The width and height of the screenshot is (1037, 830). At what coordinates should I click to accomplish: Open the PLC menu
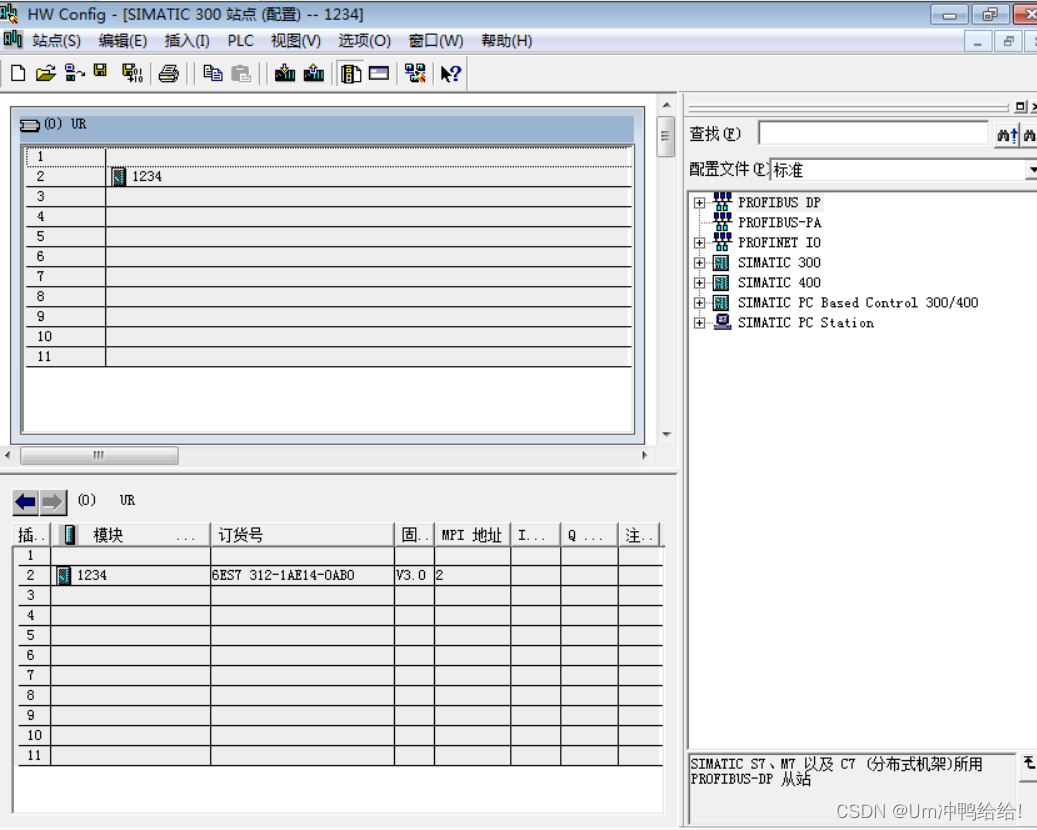[240, 41]
